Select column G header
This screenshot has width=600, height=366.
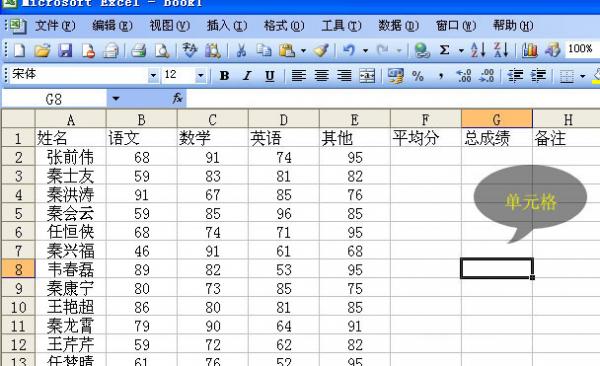pyautogui.click(x=497, y=119)
